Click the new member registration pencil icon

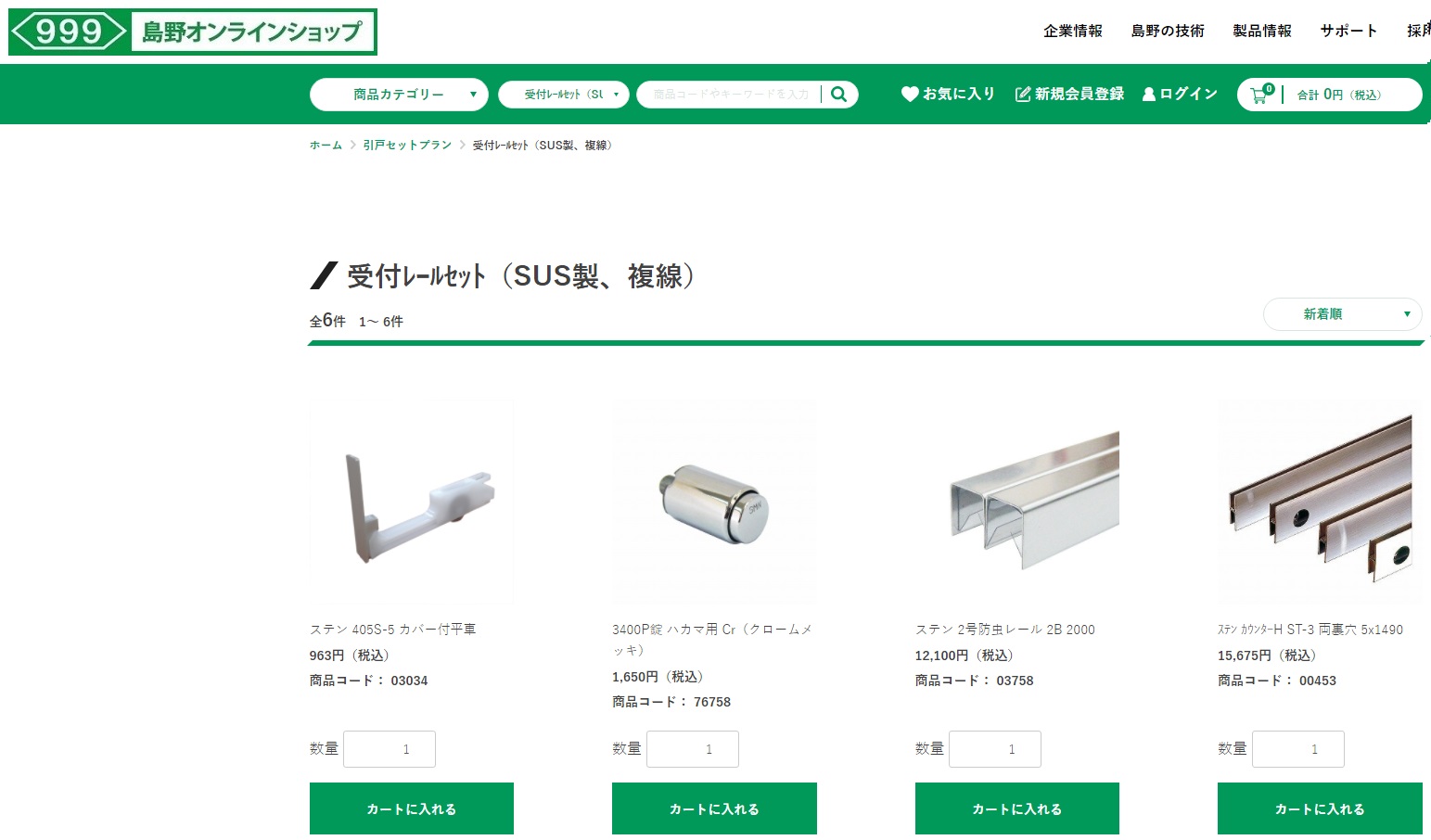(x=1023, y=94)
